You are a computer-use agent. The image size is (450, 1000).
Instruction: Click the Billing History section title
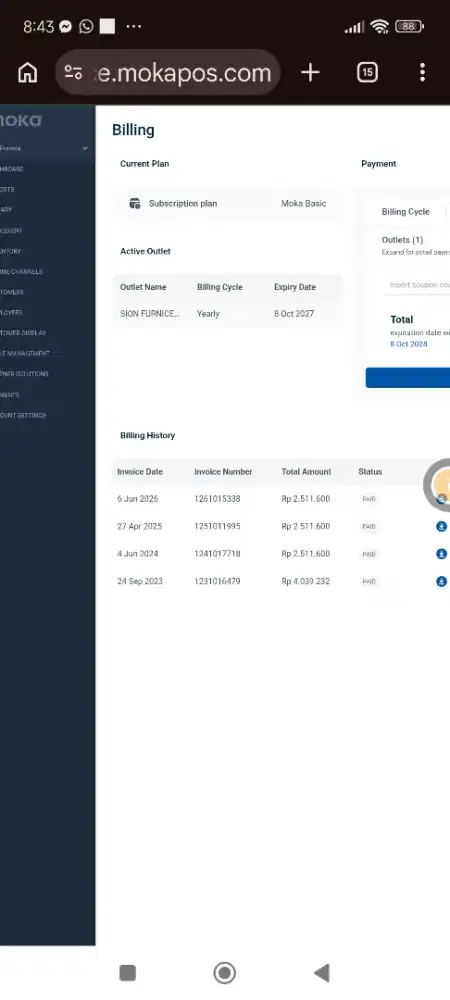(147, 436)
